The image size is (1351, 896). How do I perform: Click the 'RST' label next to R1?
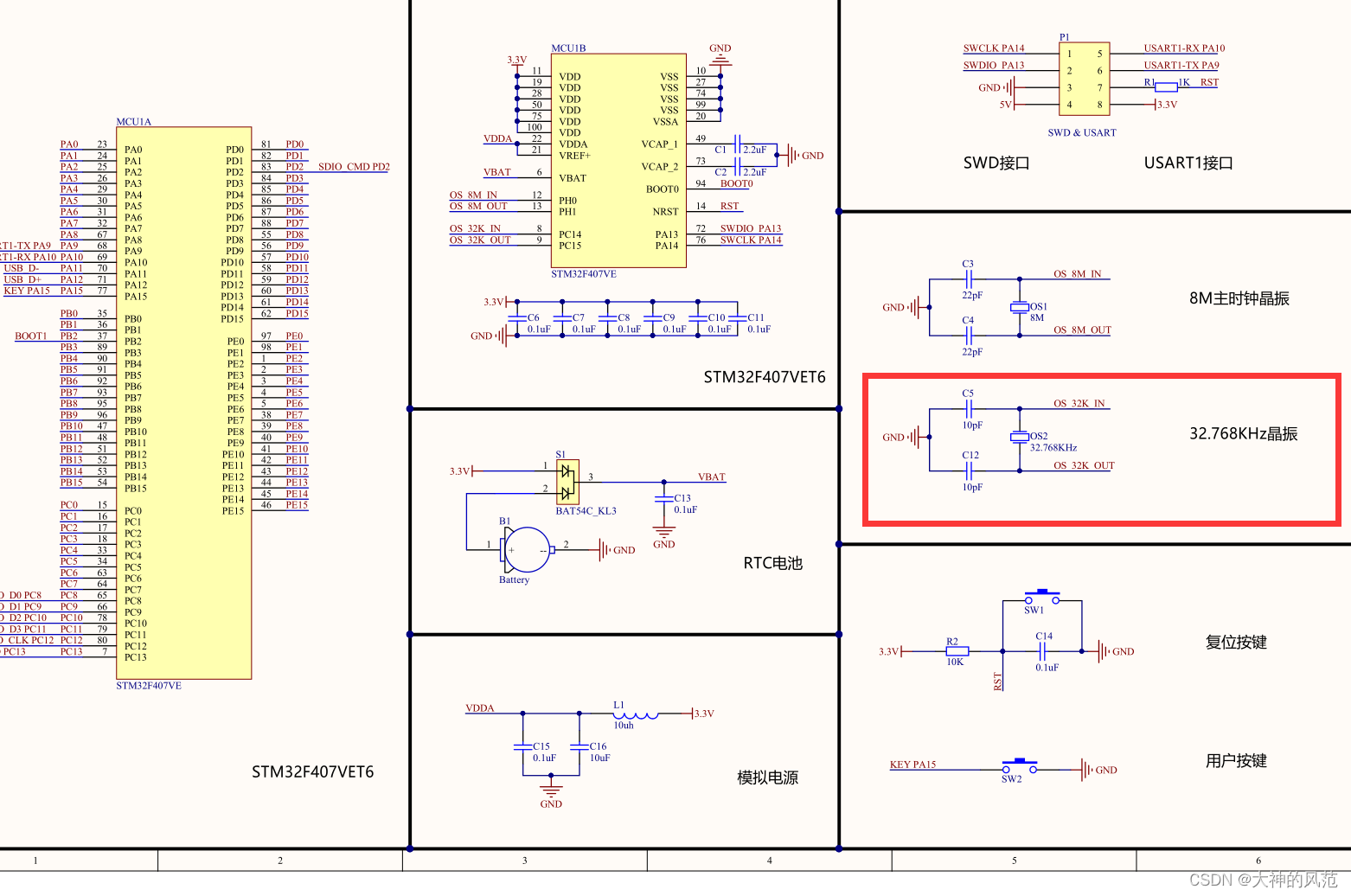pos(1209,83)
